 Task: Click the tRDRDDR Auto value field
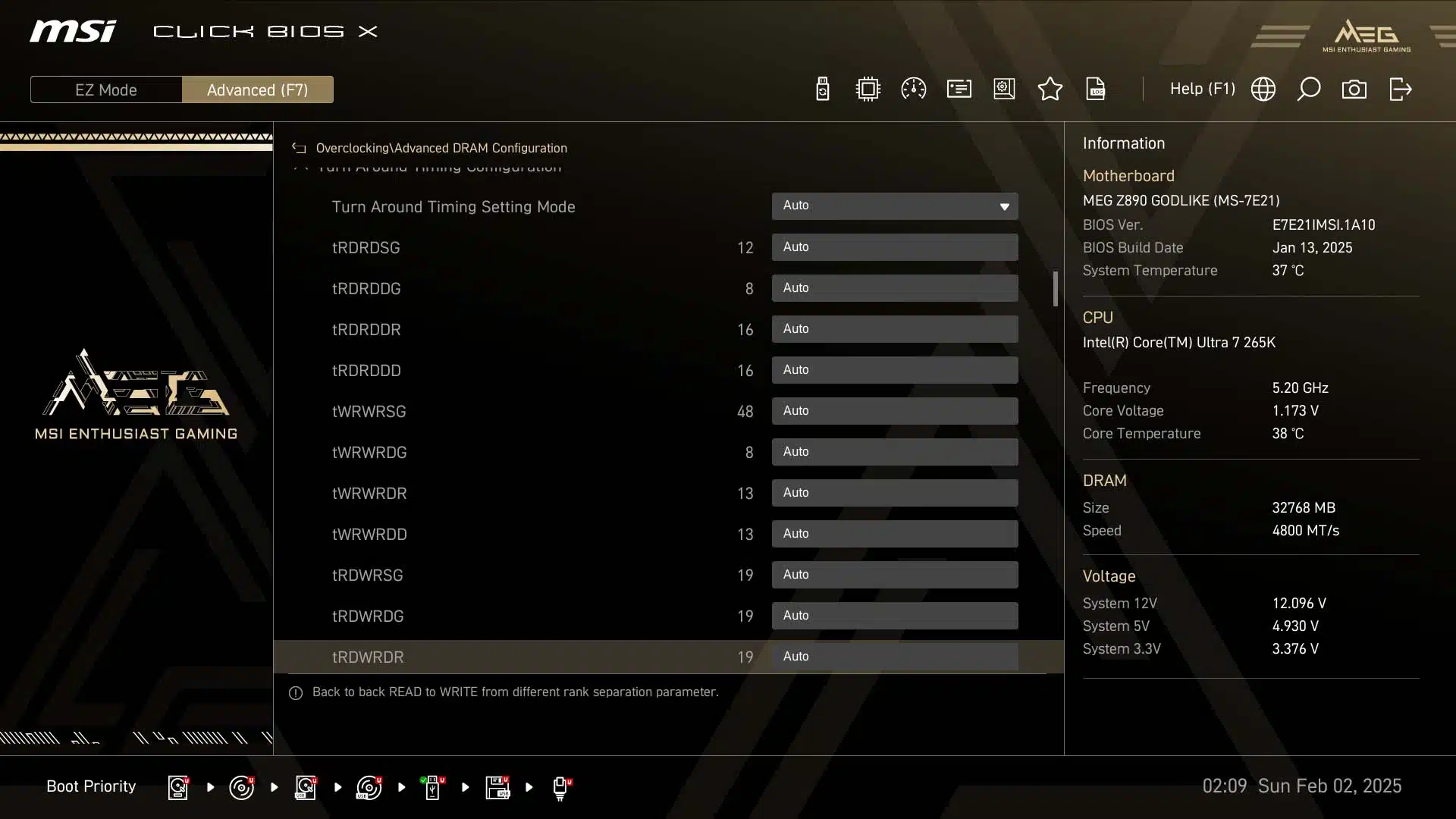click(895, 329)
